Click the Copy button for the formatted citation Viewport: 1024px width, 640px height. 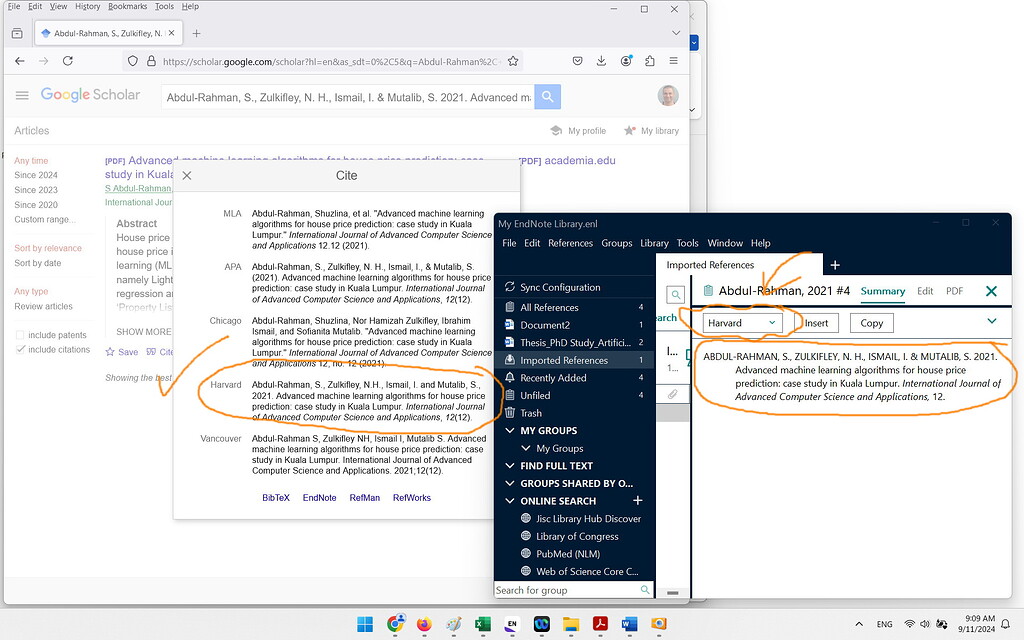[870, 322]
